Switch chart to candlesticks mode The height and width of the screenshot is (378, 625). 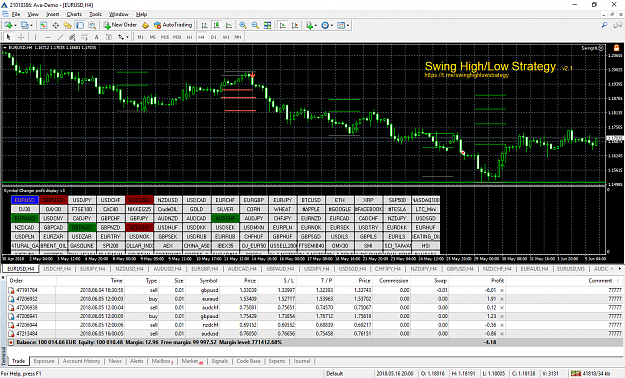pyautogui.click(x=216, y=25)
